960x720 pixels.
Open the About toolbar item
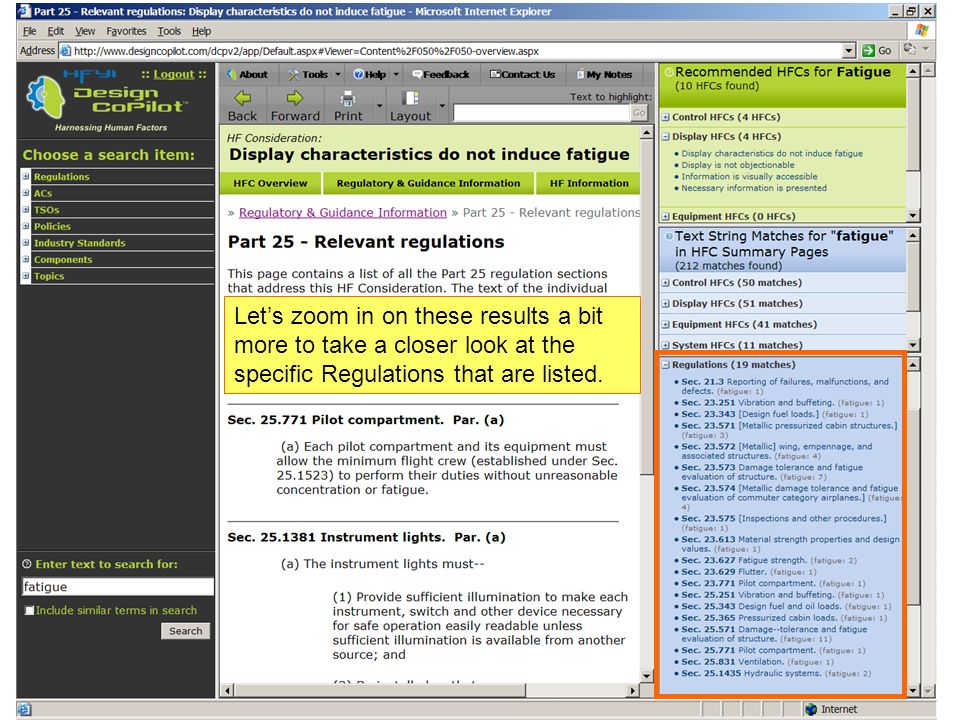coord(247,74)
